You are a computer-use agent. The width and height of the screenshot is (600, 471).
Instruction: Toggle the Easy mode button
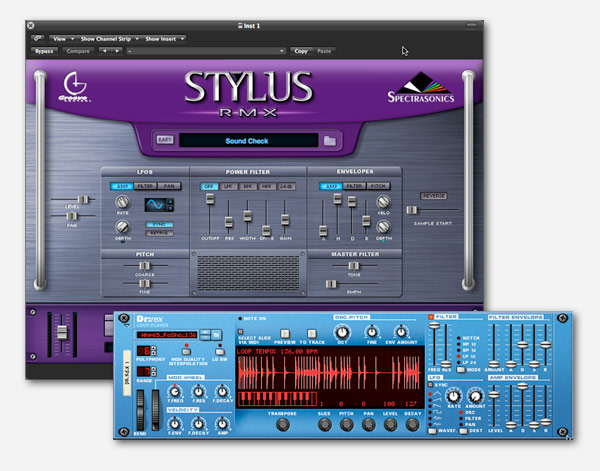(165, 140)
